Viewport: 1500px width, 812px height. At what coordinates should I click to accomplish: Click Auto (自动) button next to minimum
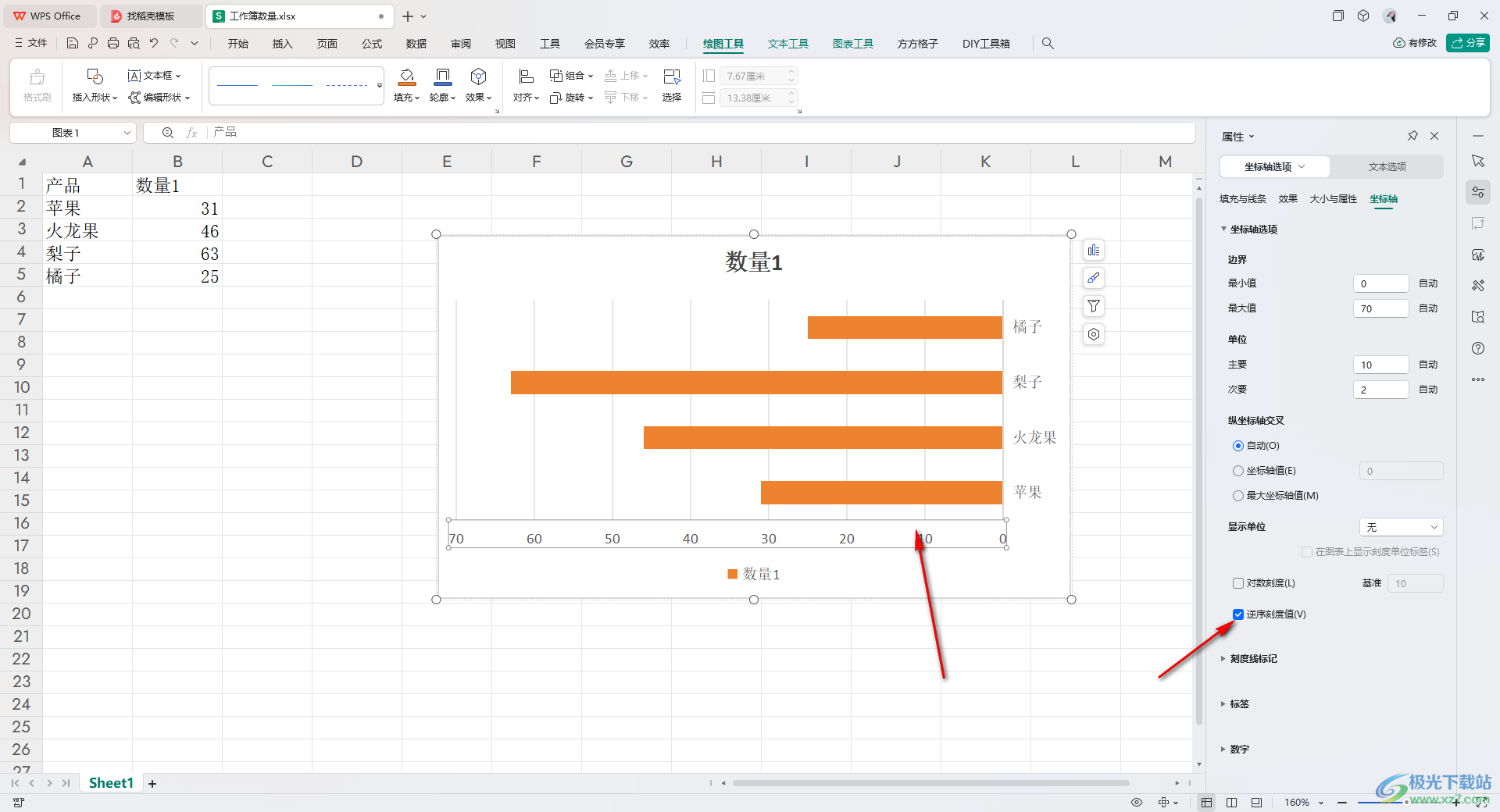1428,283
